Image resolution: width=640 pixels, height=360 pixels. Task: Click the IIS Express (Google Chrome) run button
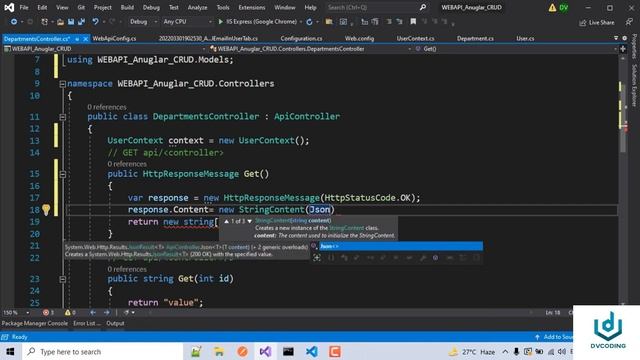[258, 22]
